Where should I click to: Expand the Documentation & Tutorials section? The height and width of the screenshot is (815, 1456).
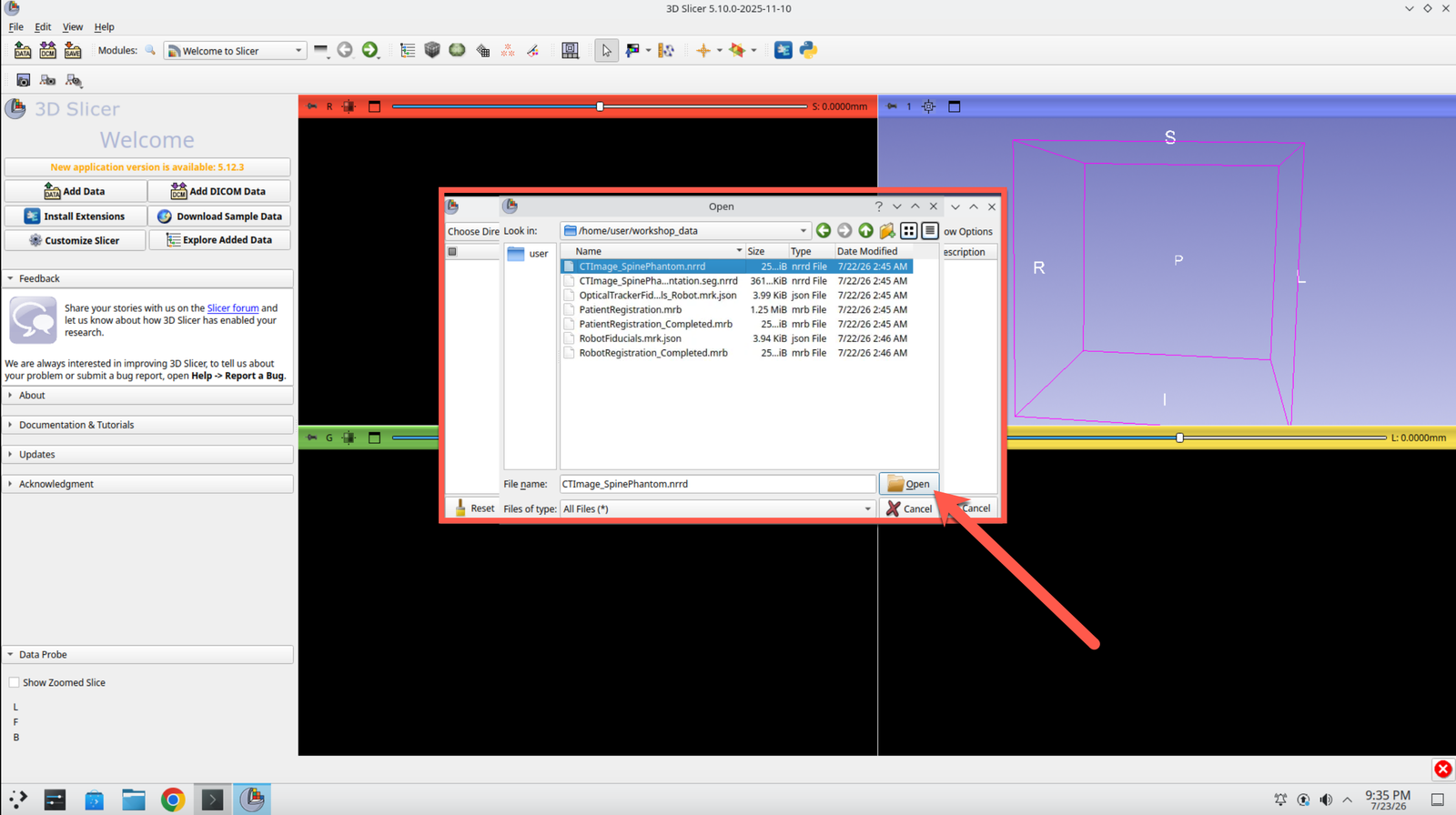click(147, 425)
